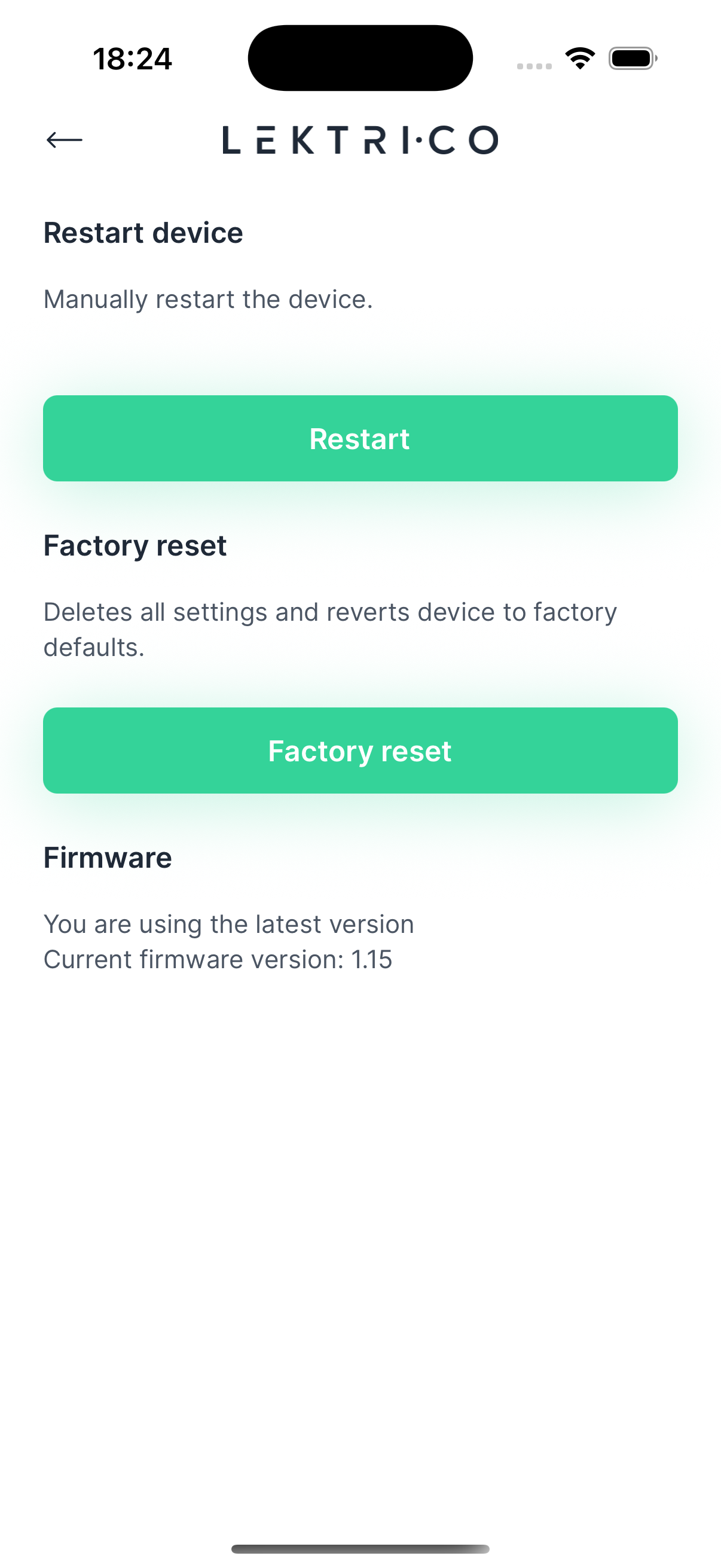Tap the Restart device heading
This screenshot has height=1568, width=721.
(143, 233)
